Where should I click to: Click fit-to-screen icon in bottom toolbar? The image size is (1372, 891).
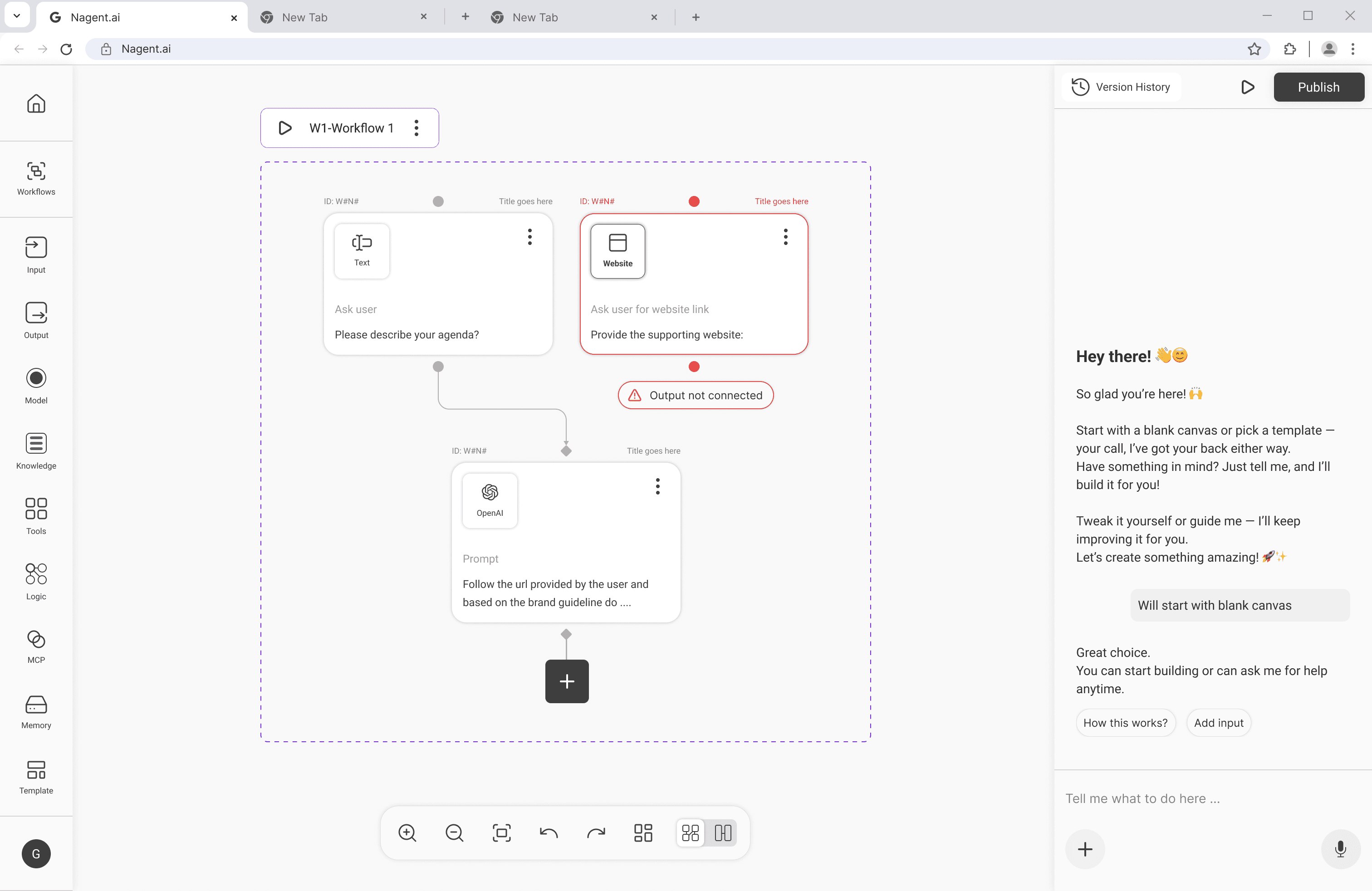click(501, 832)
